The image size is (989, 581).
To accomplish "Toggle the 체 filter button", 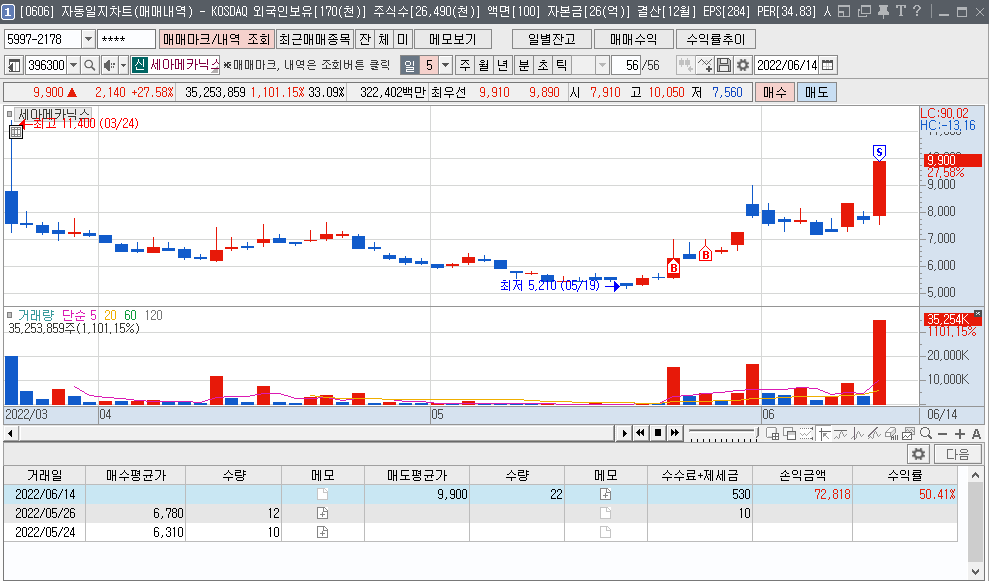I will [x=383, y=39].
